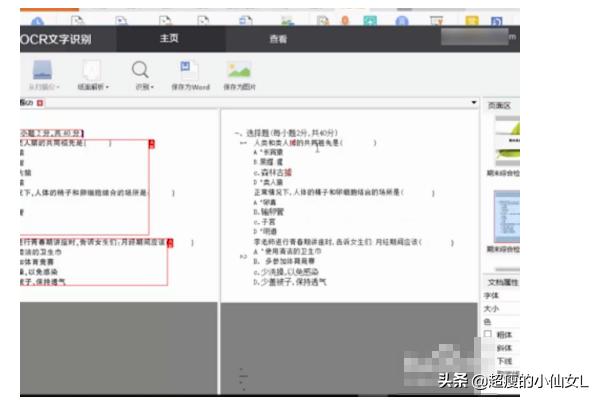Click recognized text C.子宫
The image size is (600, 400).
tap(264, 222)
